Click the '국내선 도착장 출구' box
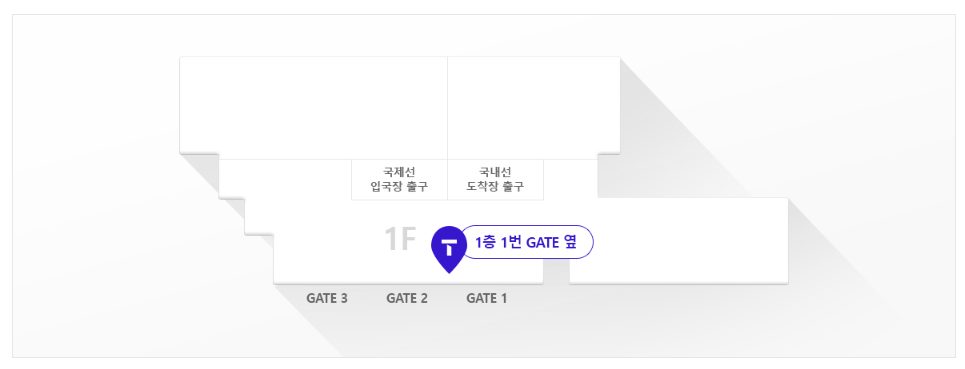Screen dimensions: 965x369 pos(495,180)
